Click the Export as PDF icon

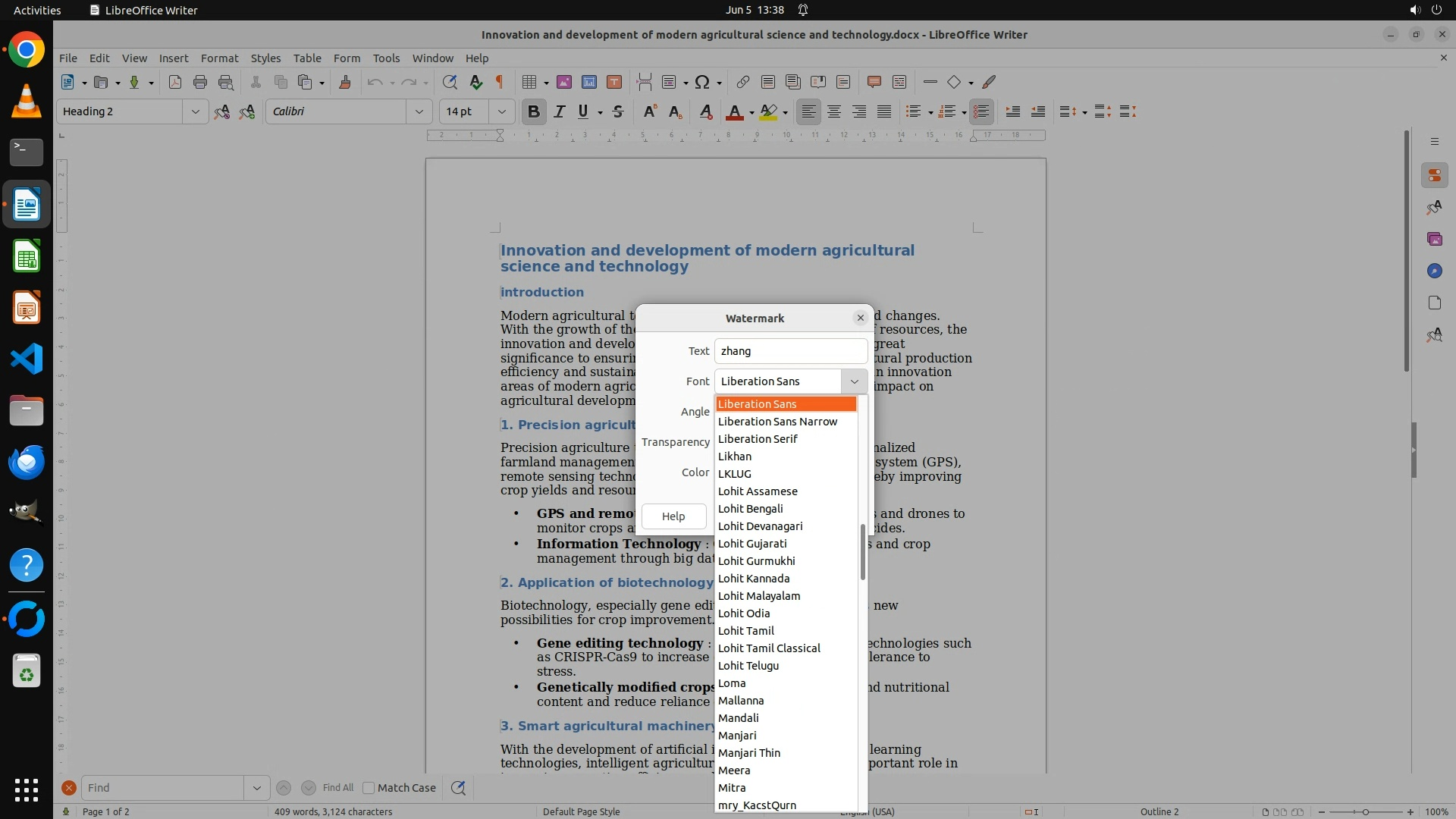[x=175, y=82]
